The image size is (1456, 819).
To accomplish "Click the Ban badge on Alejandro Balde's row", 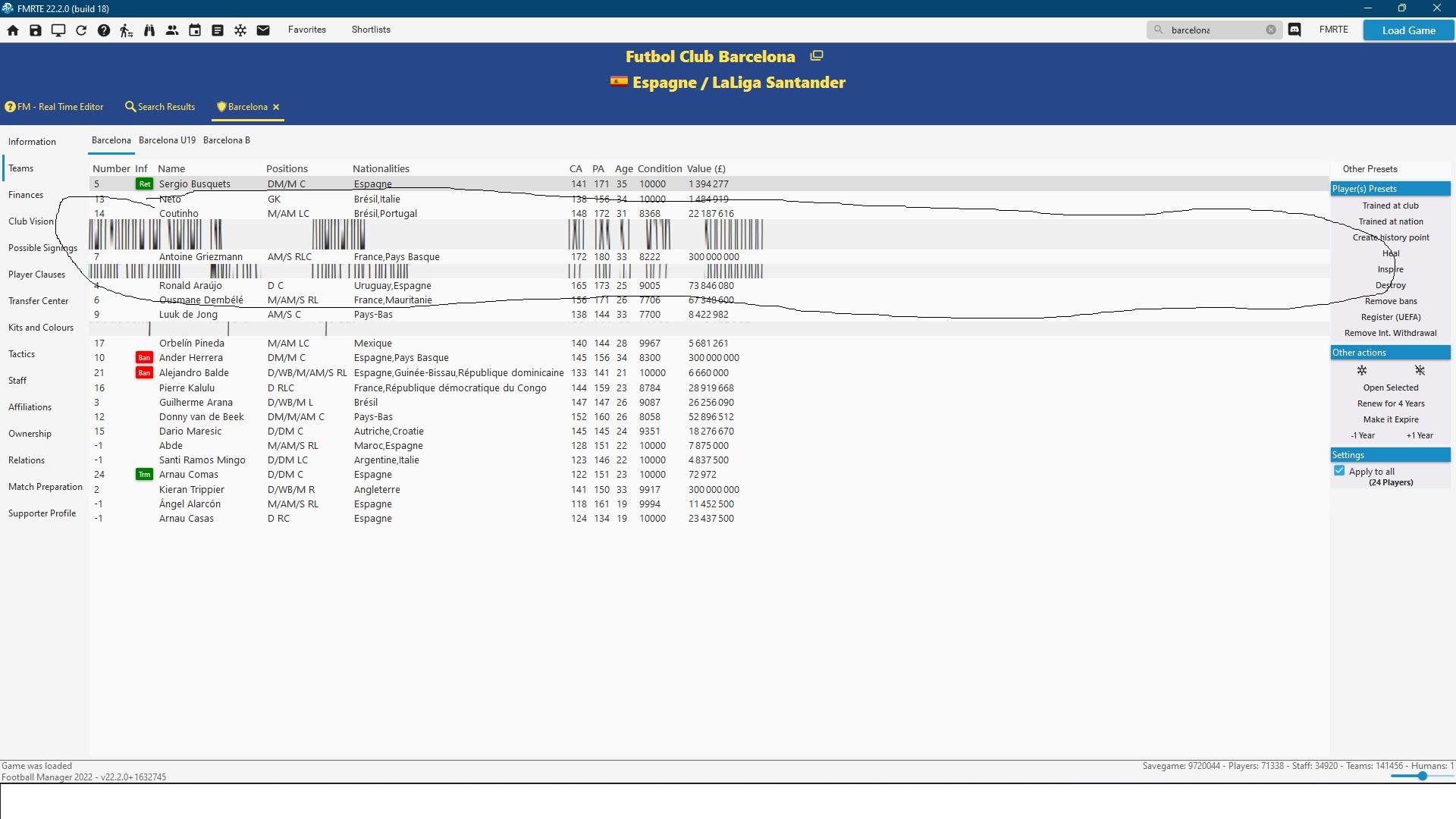I will (144, 373).
